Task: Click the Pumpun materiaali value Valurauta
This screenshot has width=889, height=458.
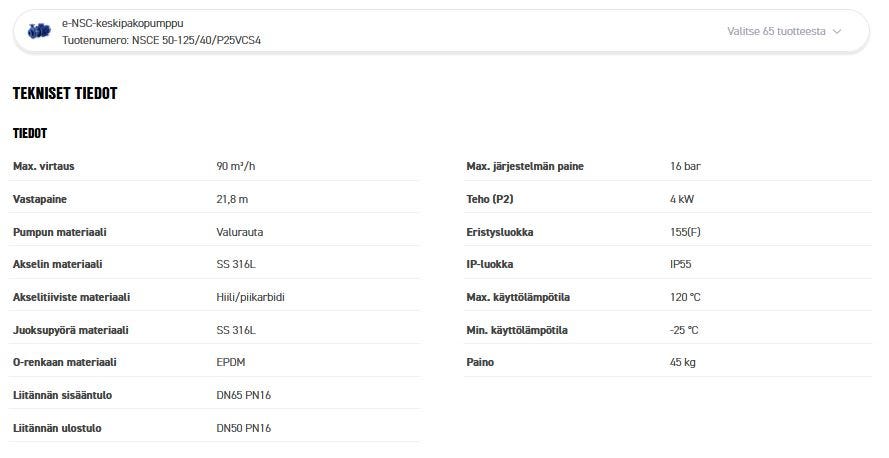Action: click(x=240, y=232)
